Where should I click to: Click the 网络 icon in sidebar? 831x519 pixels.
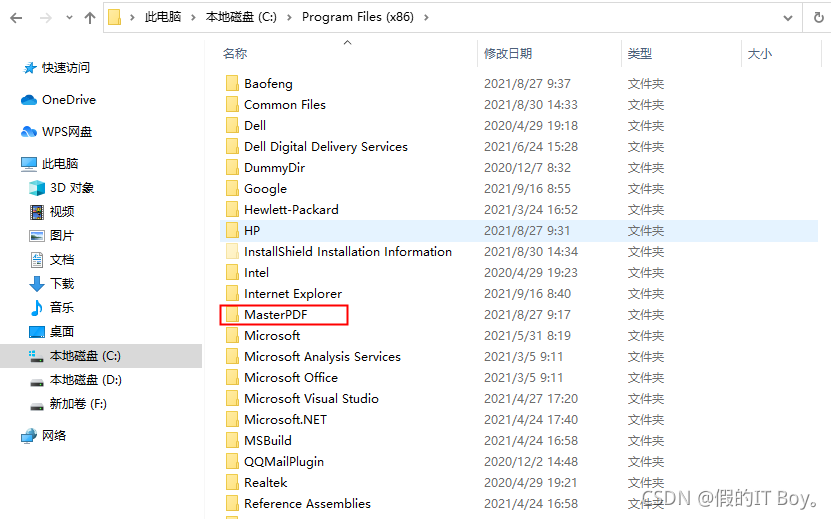(29, 436)
